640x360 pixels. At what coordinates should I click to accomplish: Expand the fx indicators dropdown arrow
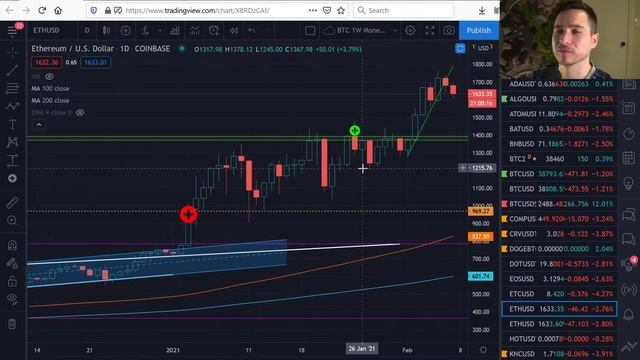tap(160, 31)
